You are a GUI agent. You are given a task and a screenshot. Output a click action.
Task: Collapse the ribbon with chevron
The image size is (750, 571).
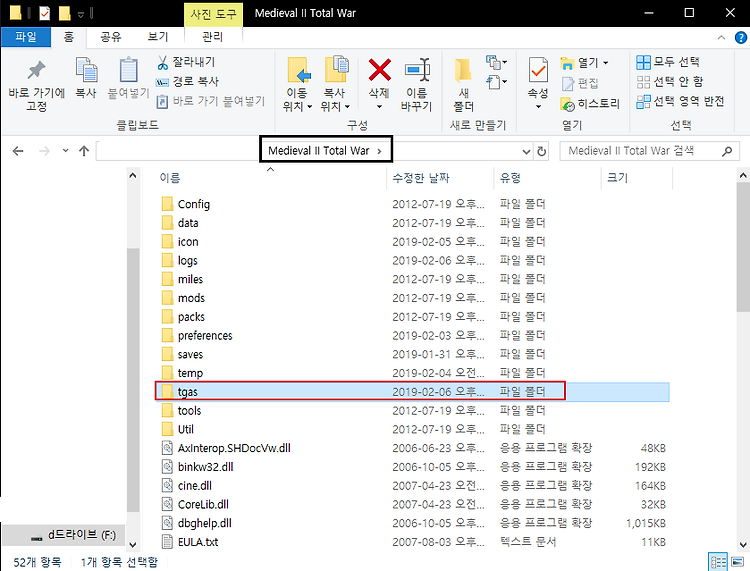[721, 37]
